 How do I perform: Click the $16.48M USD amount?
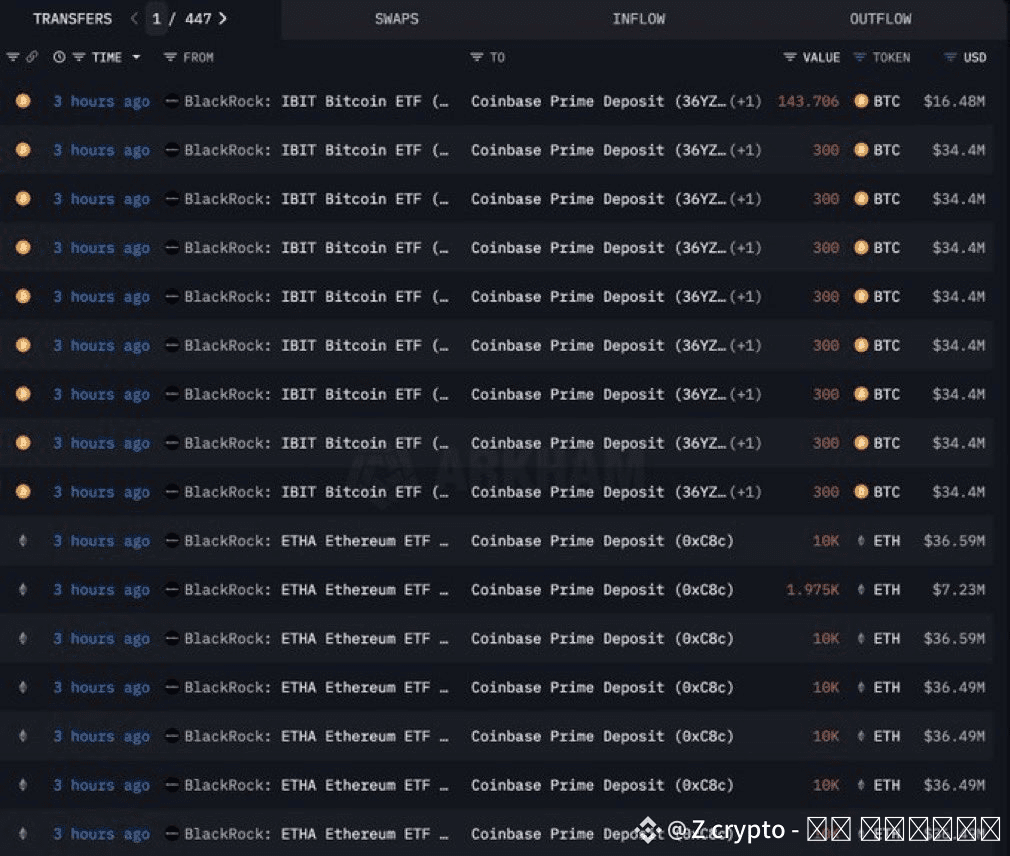click(x=954, y=101)
